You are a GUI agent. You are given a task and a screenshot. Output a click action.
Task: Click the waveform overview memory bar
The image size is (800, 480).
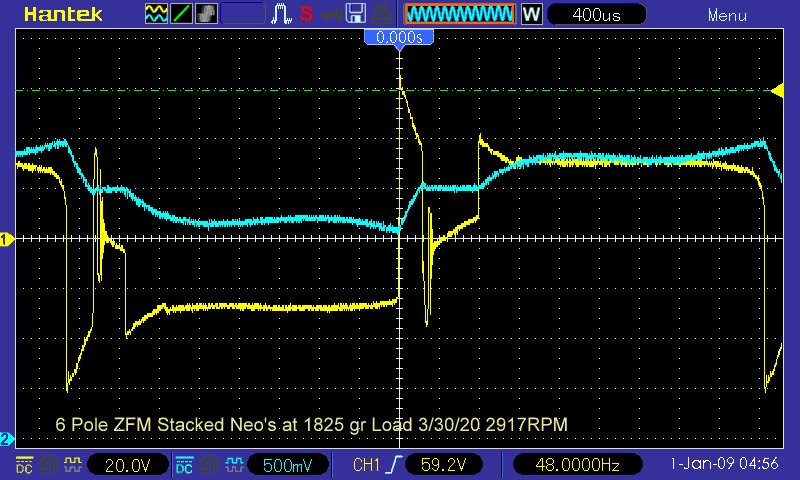click(459, 14)
